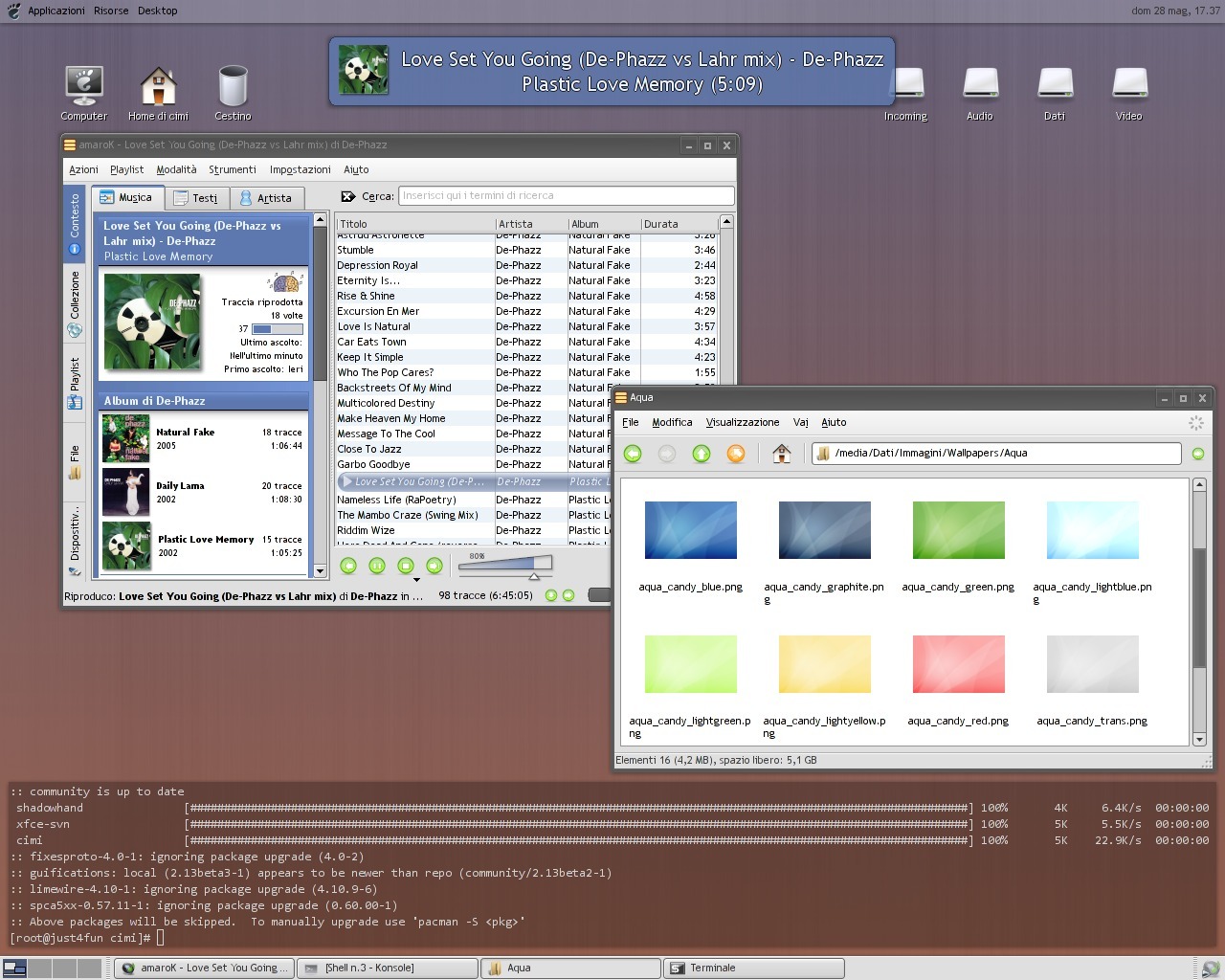Open the Applicazioni panel menu

56,11
